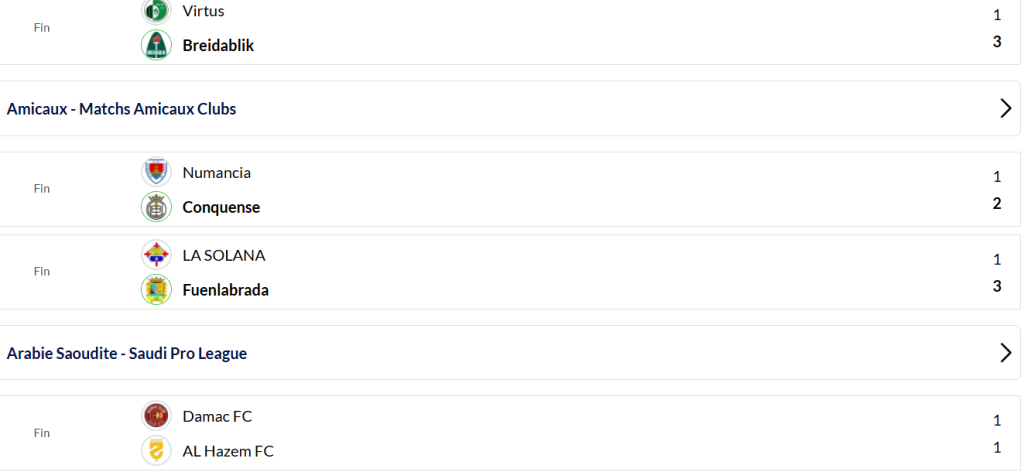
Task: Select the Fuenlabrada team name
Action: 225,290
